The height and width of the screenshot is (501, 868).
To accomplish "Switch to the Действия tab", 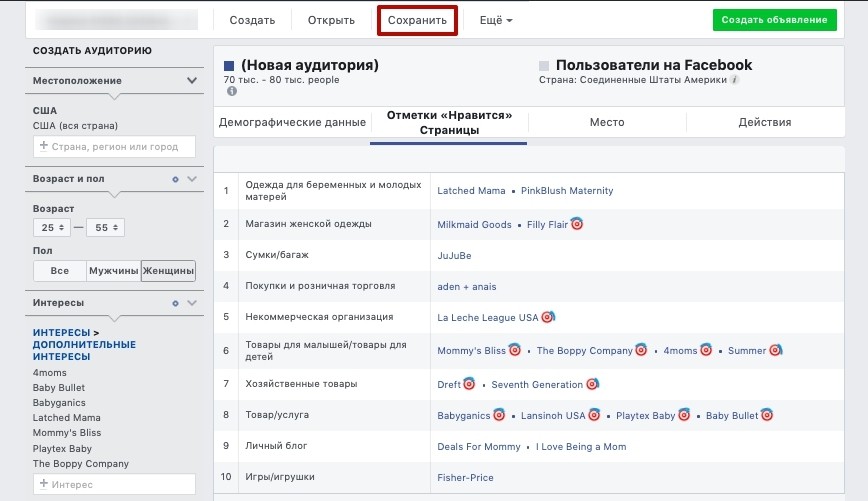I will click(x=765, y=122).
